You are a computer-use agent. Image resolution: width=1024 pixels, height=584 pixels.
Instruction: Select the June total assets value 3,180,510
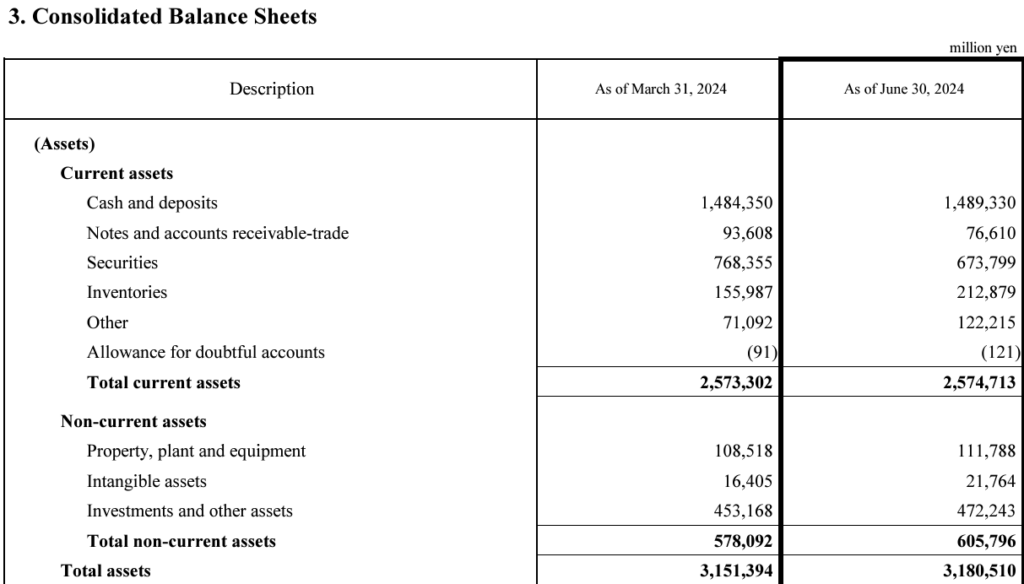(x=979, y=571)
